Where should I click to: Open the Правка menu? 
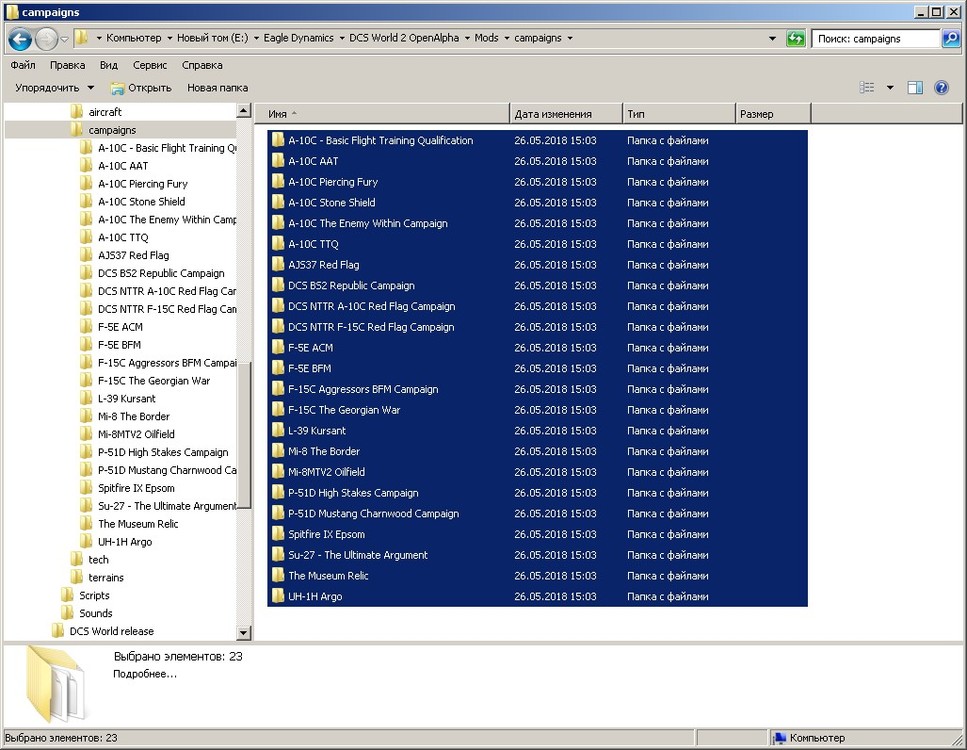tap(67, 65)
